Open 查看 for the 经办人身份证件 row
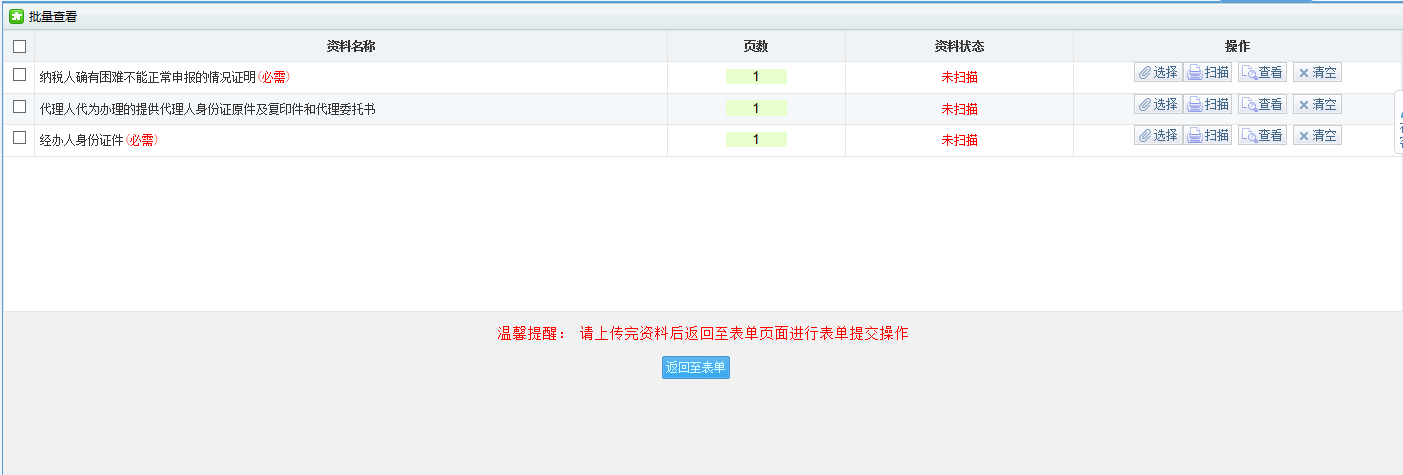Screen dimensions: 1403x475 (x=1262, y=135)
